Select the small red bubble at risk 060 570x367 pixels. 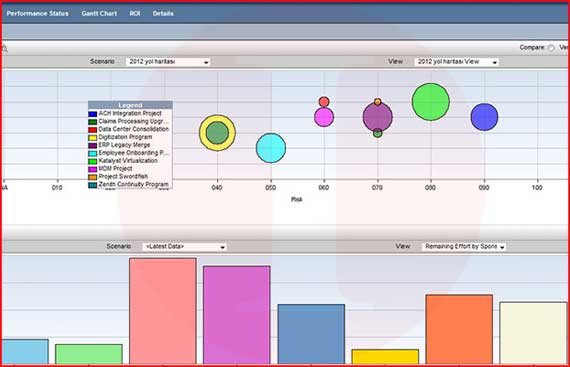pos(324,101)
